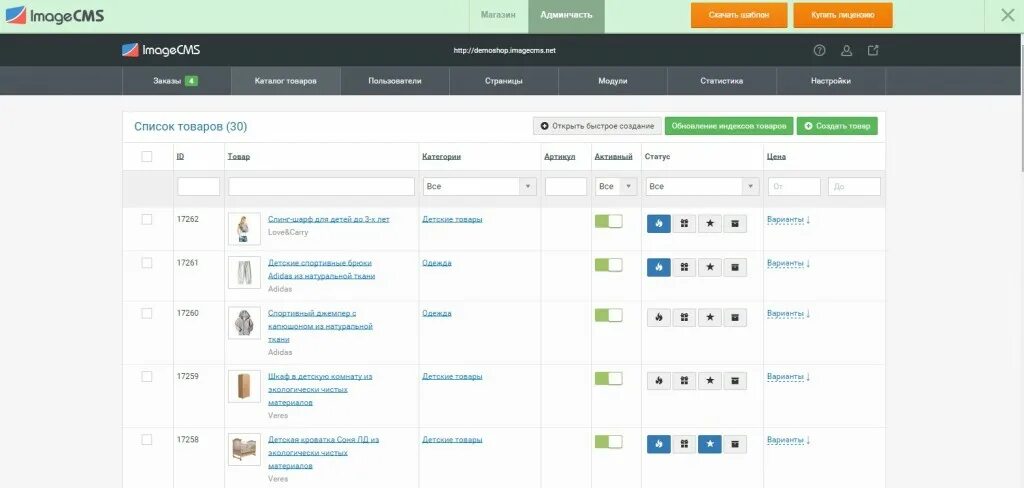The width and height of the screenshot is (1024, 488).
Task: Check the checkbox for product 17260
Action: 147,314
